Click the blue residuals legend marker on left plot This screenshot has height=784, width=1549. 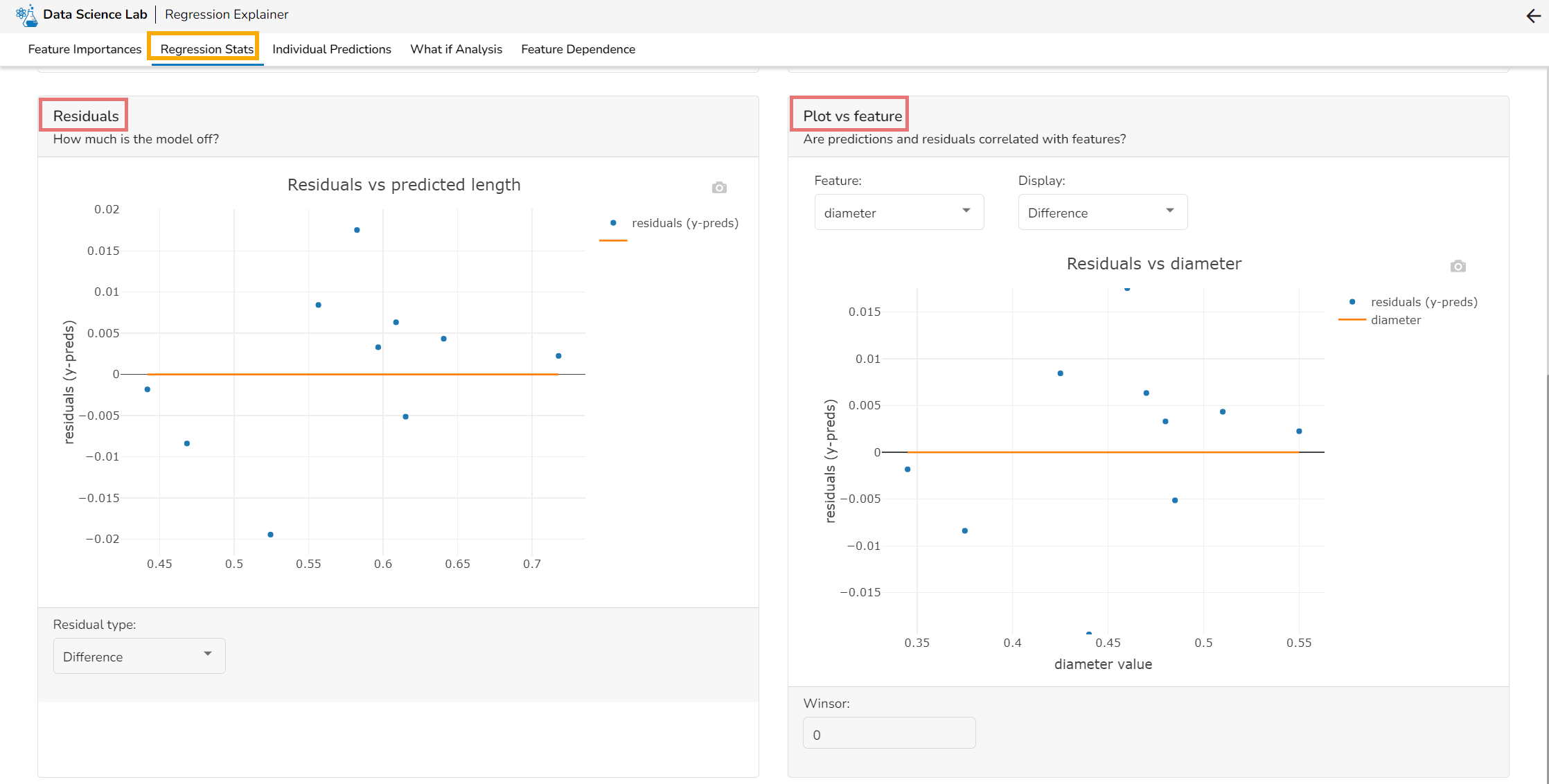click(612, 223)
